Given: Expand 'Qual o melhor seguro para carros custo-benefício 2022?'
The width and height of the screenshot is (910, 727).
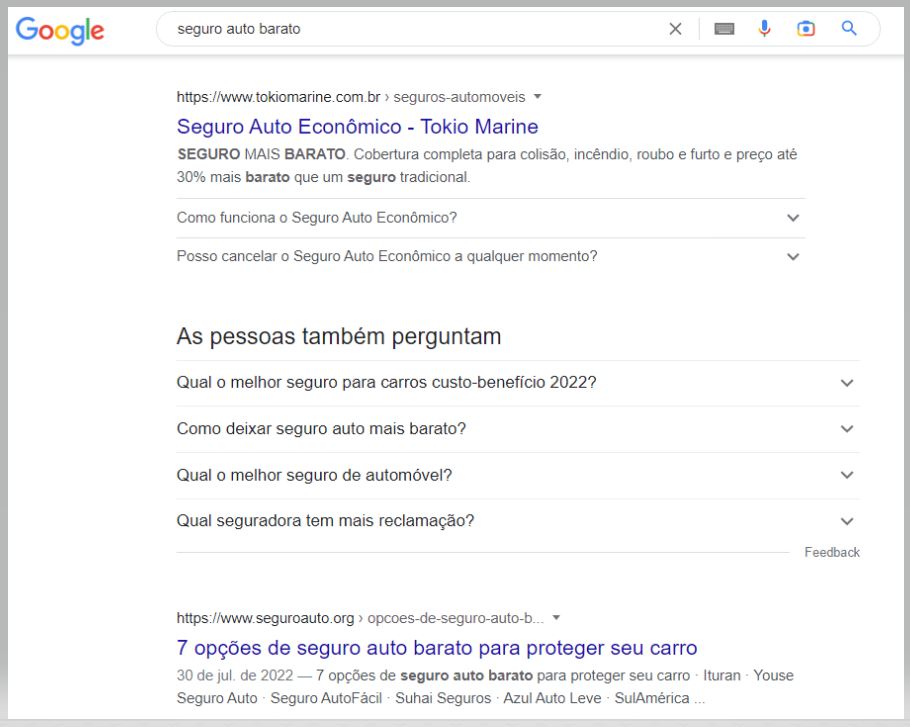Looking at the screenshot, I should tap(518, 383).
